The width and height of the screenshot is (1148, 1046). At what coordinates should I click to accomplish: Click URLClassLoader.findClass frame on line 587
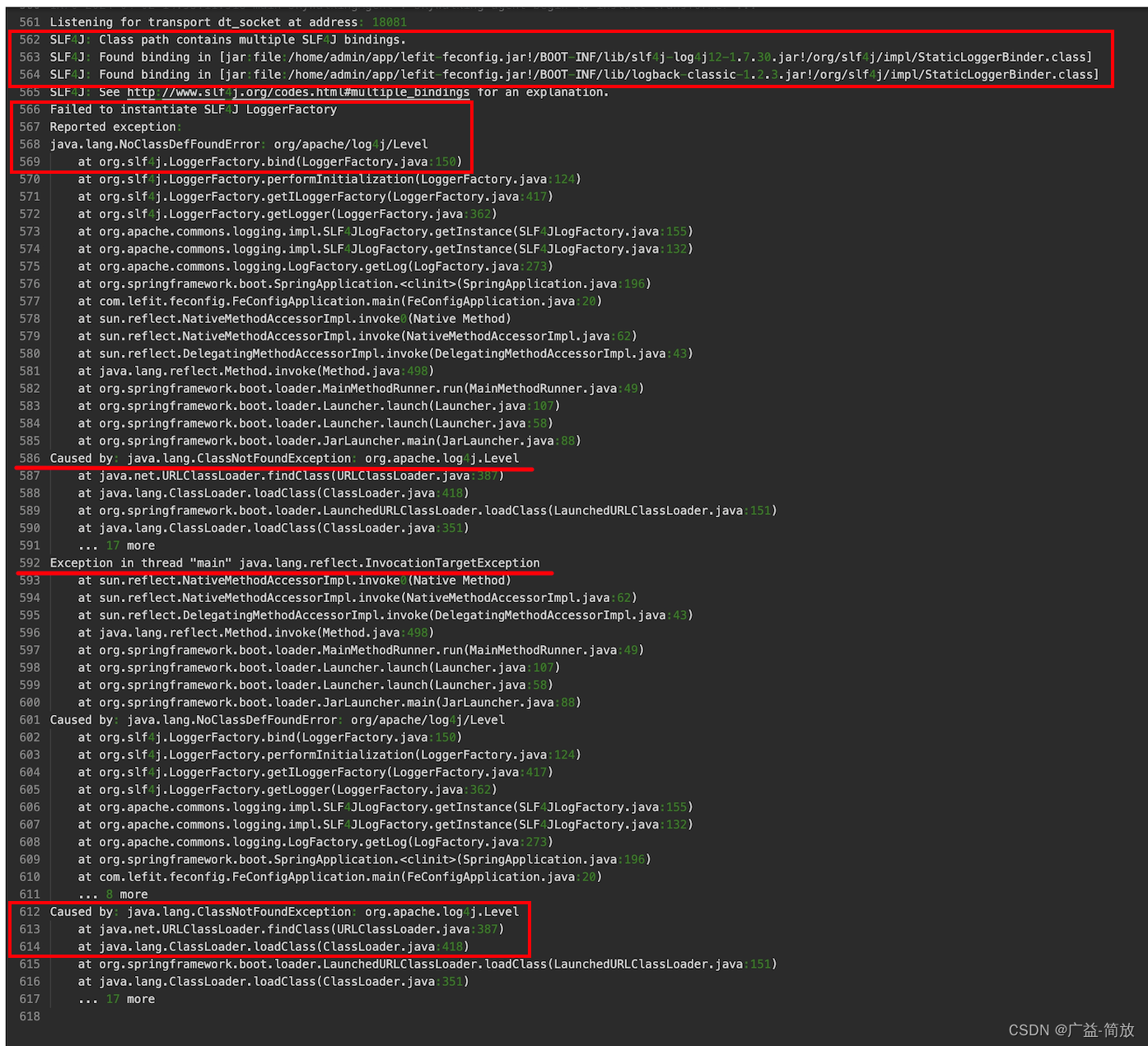click(x=291, y=476)
